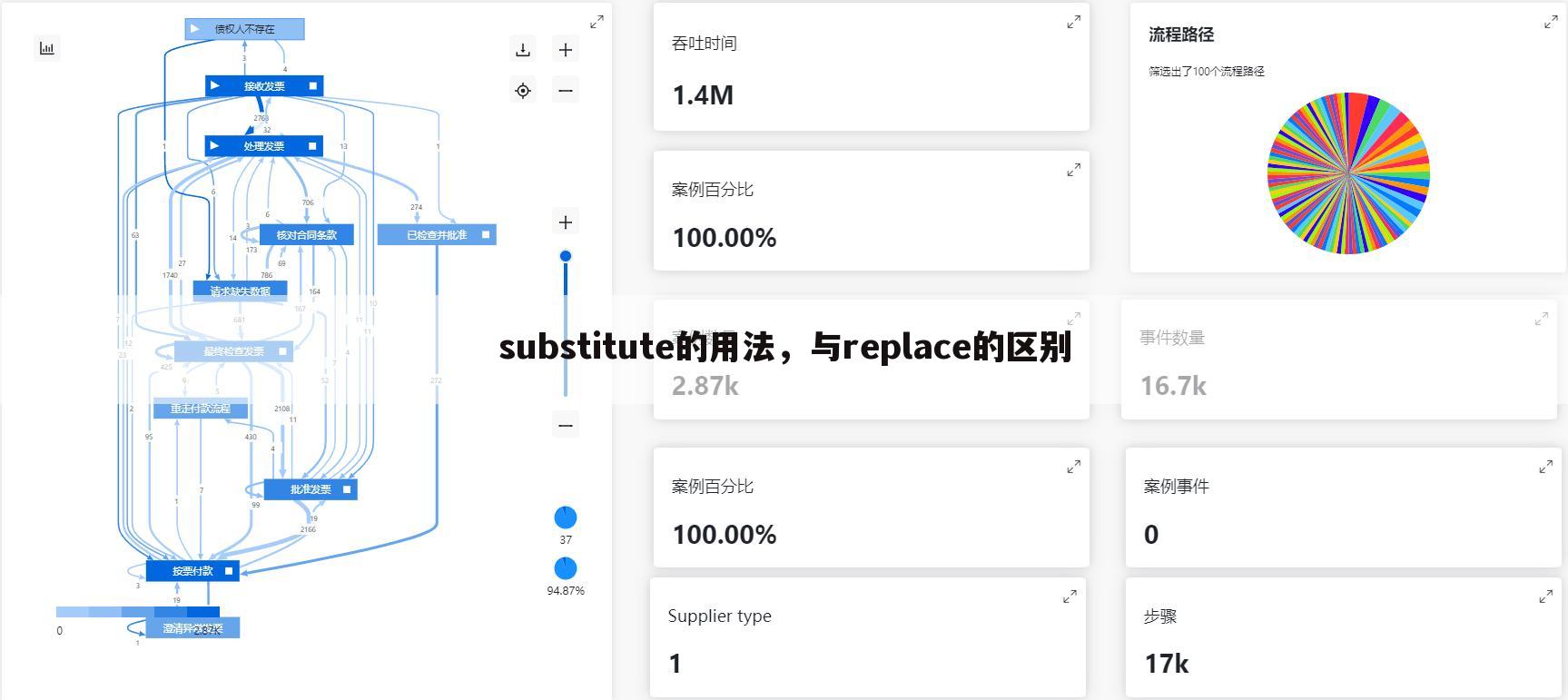This screenshot has height=700, width=1568.
Task: Expand the 吞吐时间 card
Action: tap(1073, 22)
